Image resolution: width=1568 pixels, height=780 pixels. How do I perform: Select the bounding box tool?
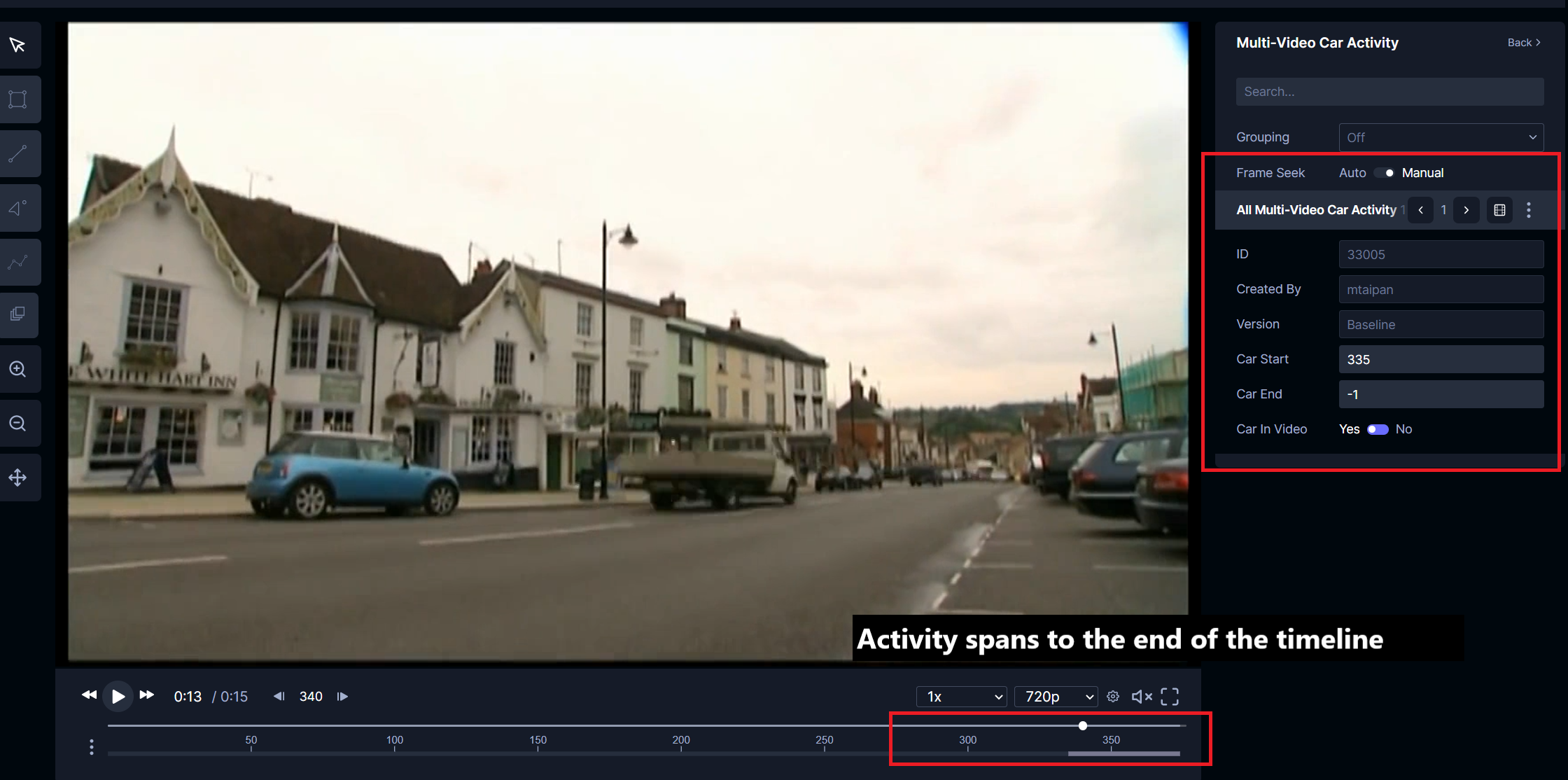pos(17,99)
